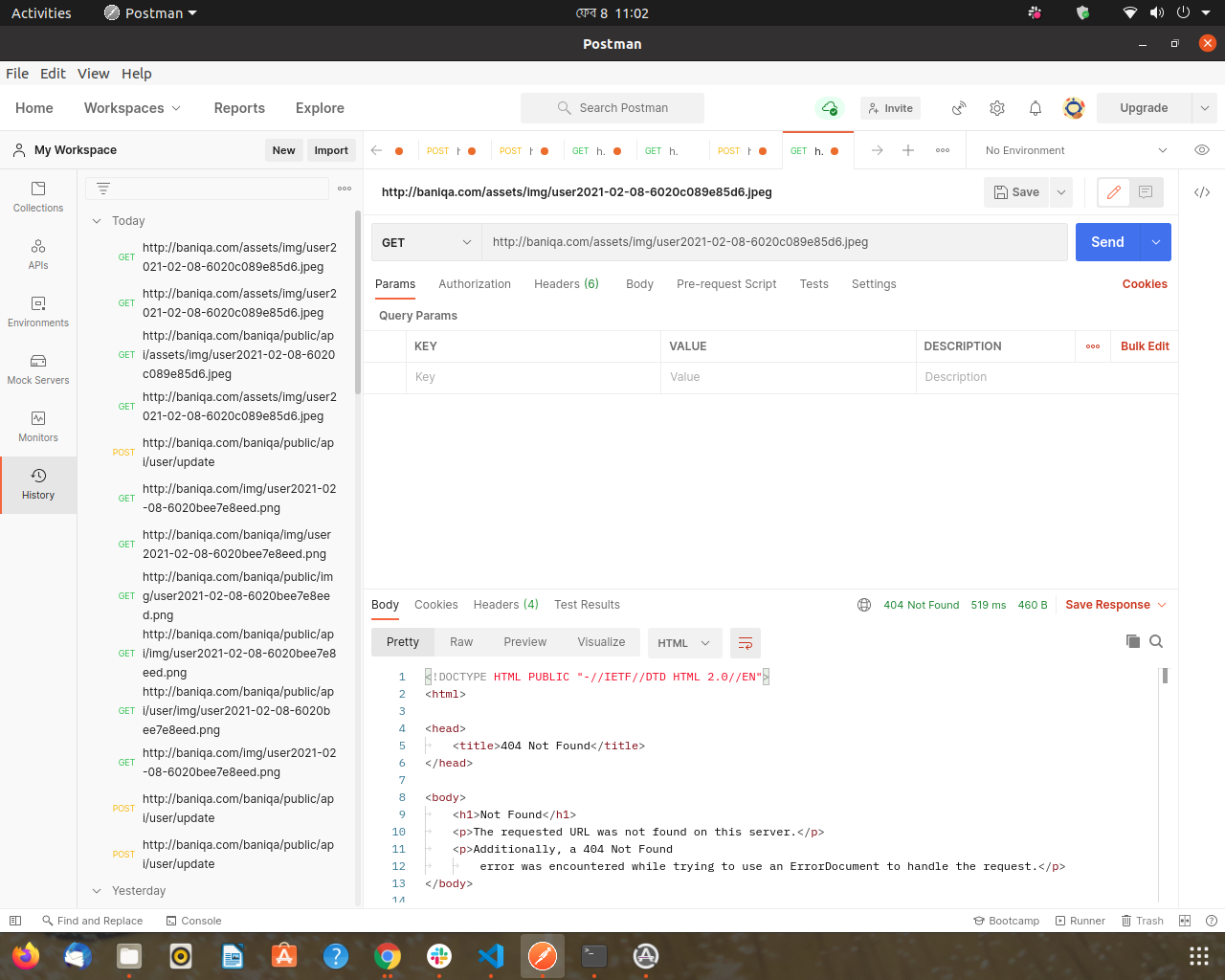Viewport: 1225px width, 980px height.
Task: Open the code snippet panel icon
Action: (1202, 192)
